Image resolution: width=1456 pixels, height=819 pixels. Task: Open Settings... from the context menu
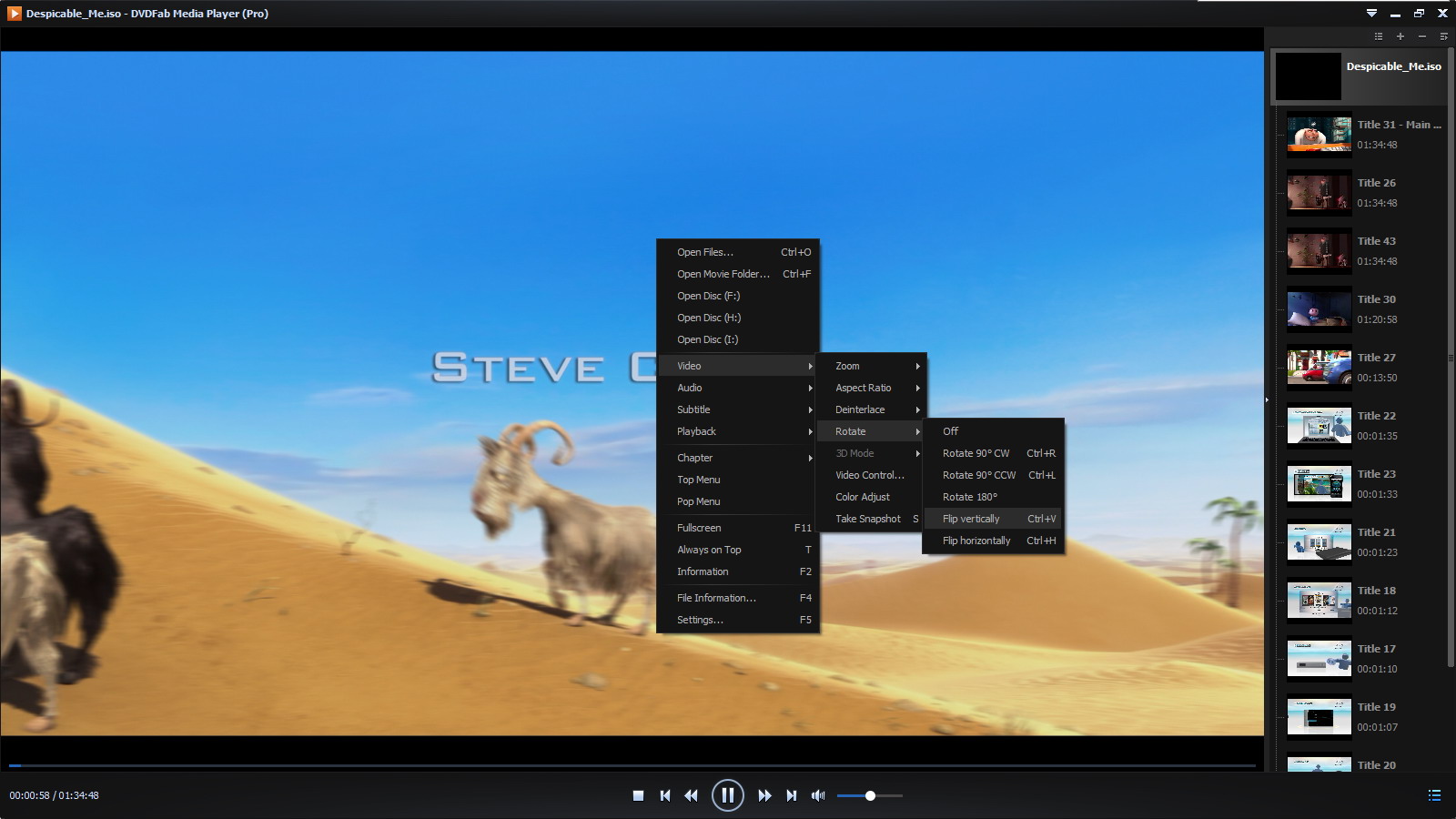pos(700,620)
